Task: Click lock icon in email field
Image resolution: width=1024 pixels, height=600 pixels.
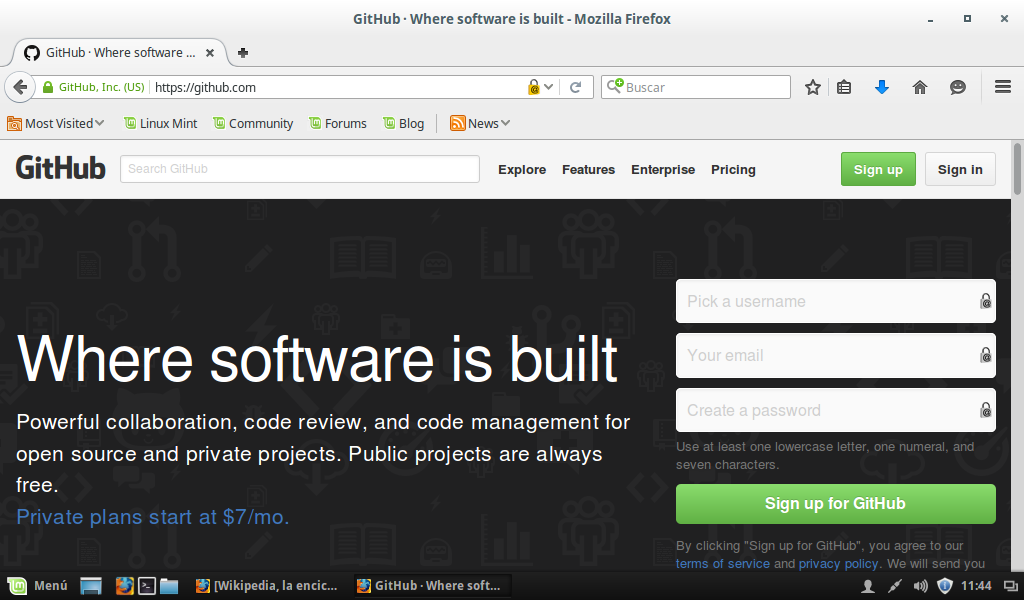Action: [x=985, y=355]
